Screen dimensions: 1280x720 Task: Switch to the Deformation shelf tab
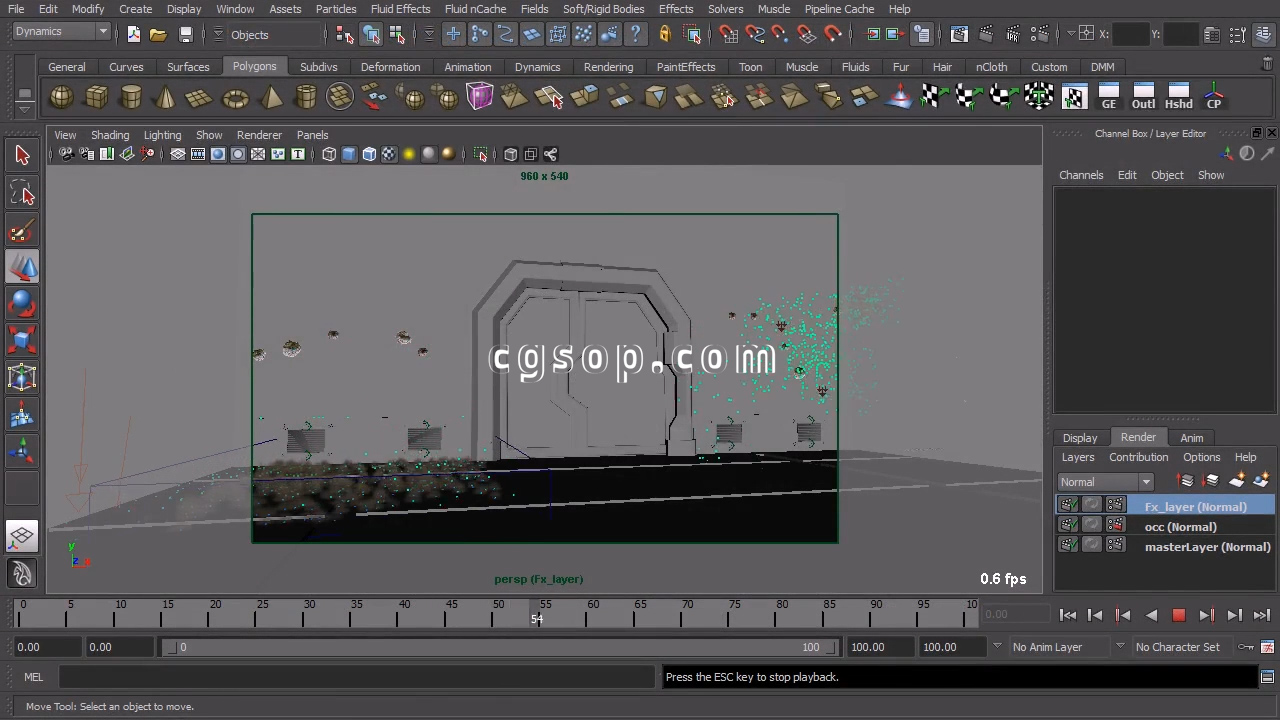pos(390,67)
